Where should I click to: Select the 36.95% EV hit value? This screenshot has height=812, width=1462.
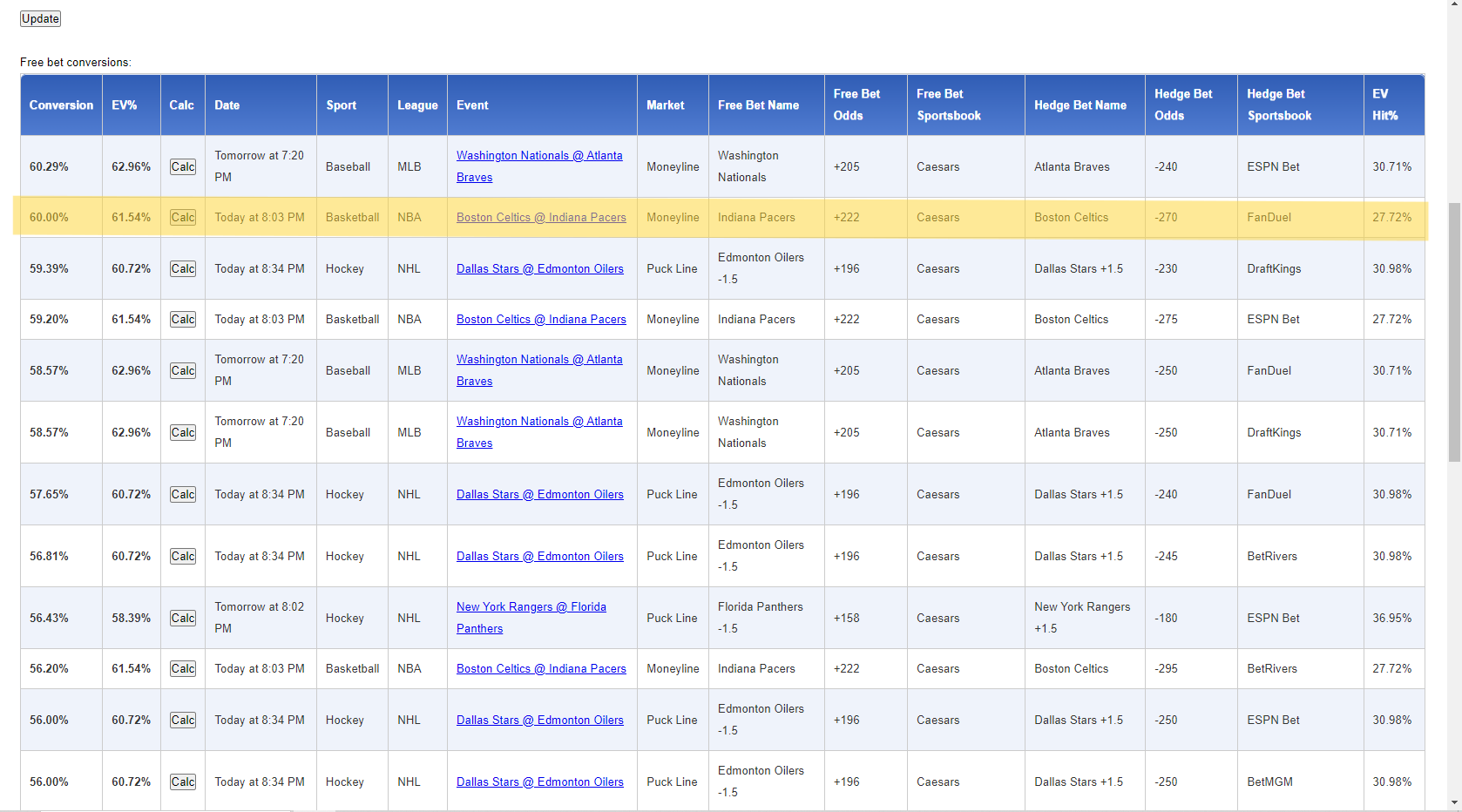pyautogui.click(x=1391, y=618)
